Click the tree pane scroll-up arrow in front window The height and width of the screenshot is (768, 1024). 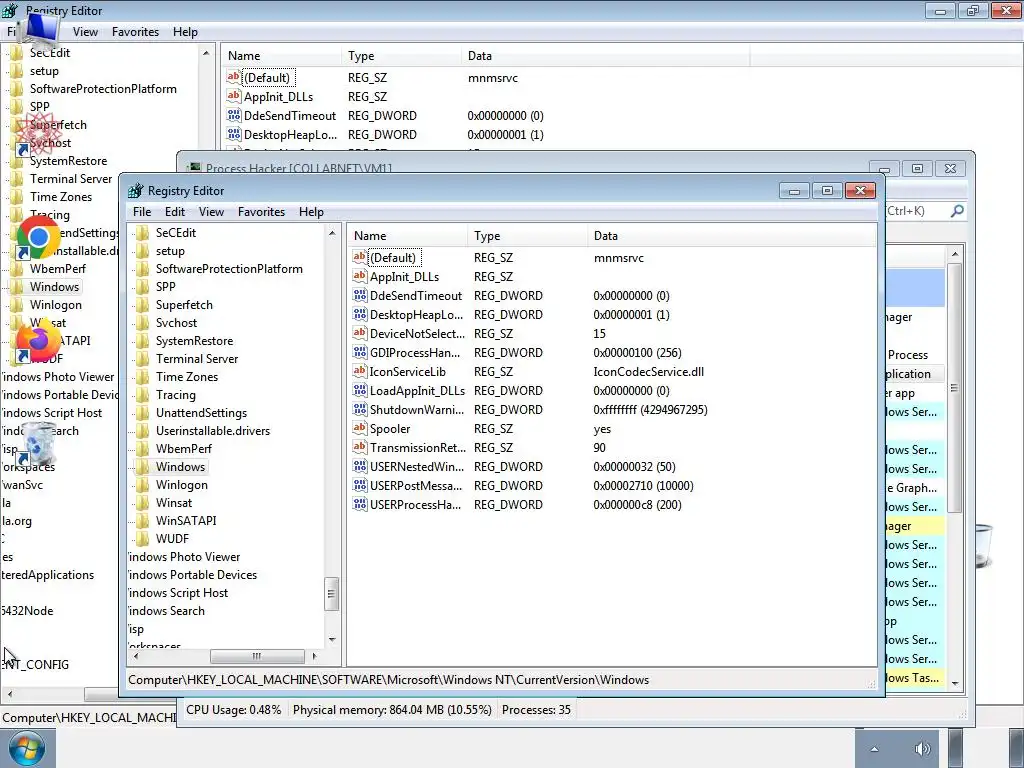tap(332, 233)
